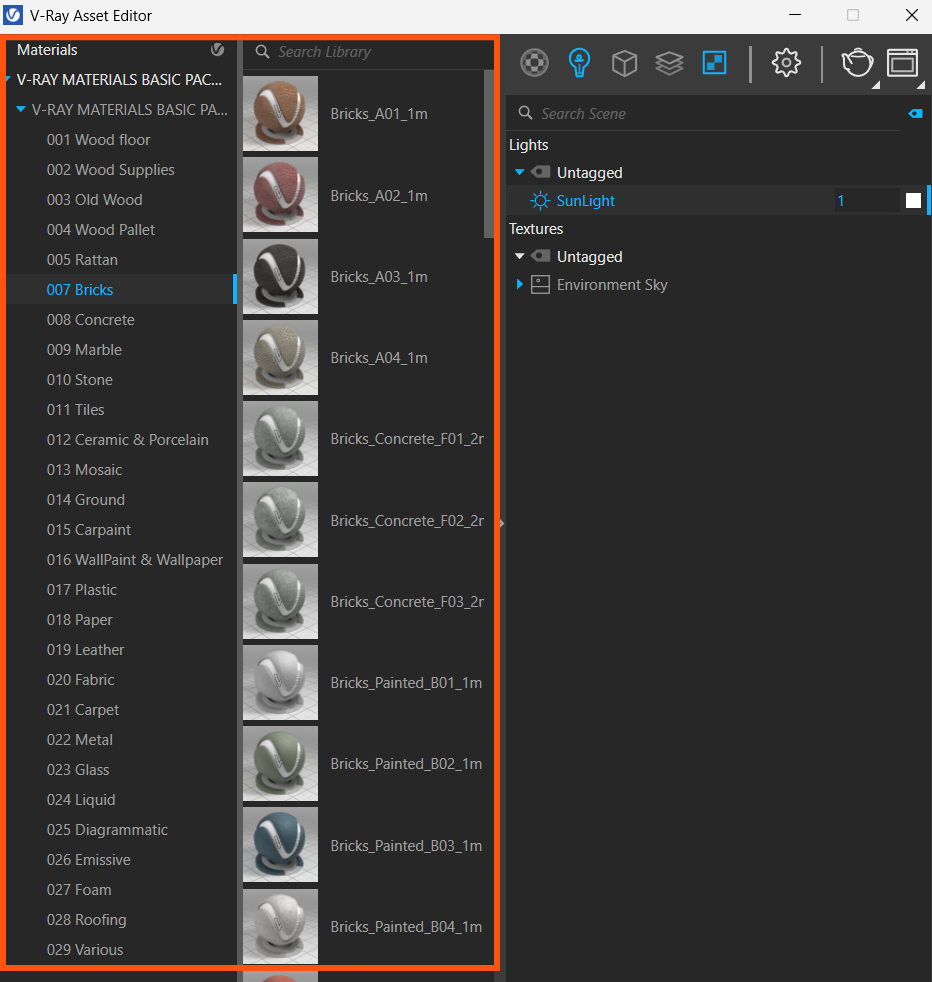
Task: Collapse the Untagged group under Lights
Action: pyautogui.click(x=520, y=173)
